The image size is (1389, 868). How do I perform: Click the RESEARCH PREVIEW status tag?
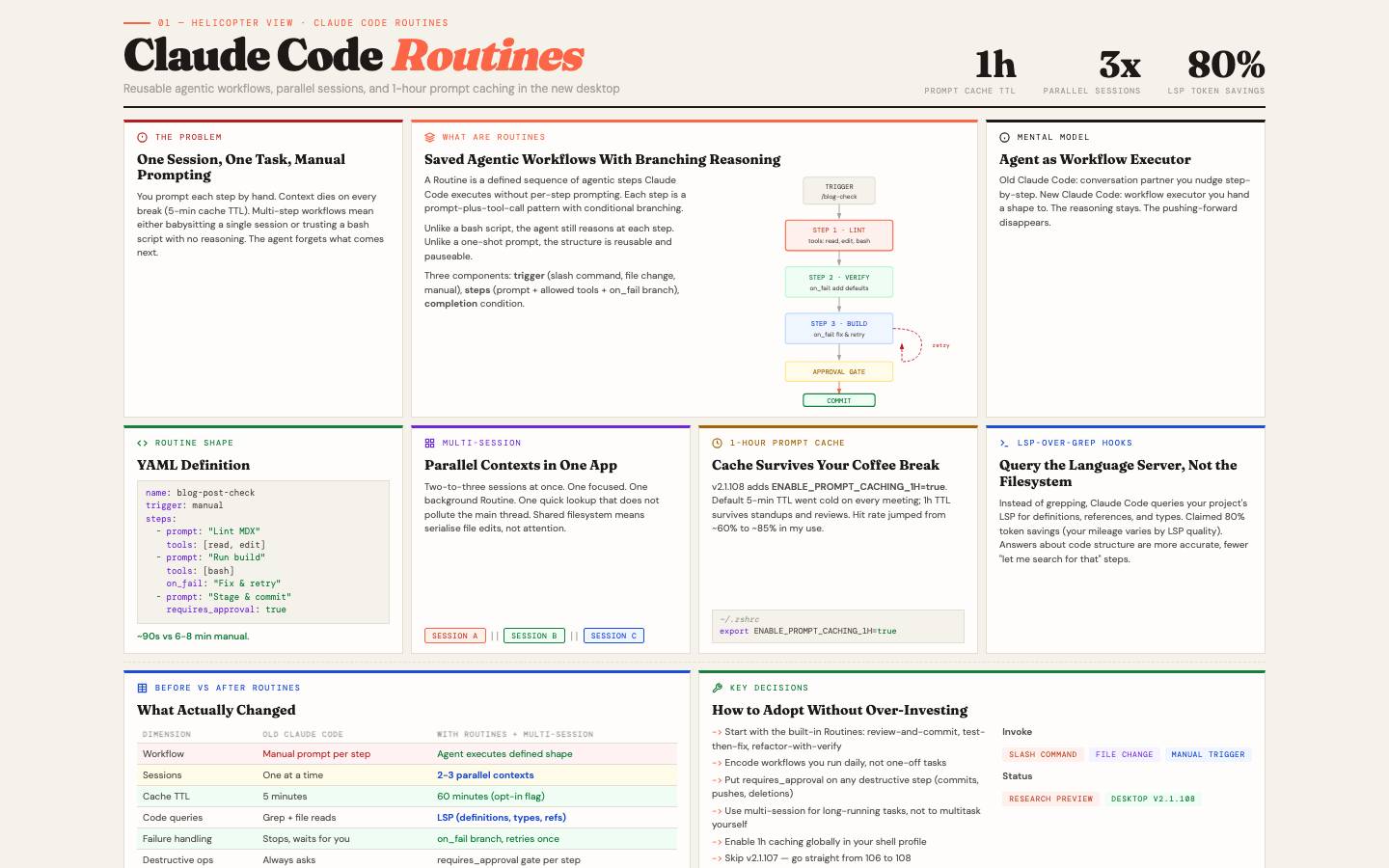click(x=1050, y=799)
